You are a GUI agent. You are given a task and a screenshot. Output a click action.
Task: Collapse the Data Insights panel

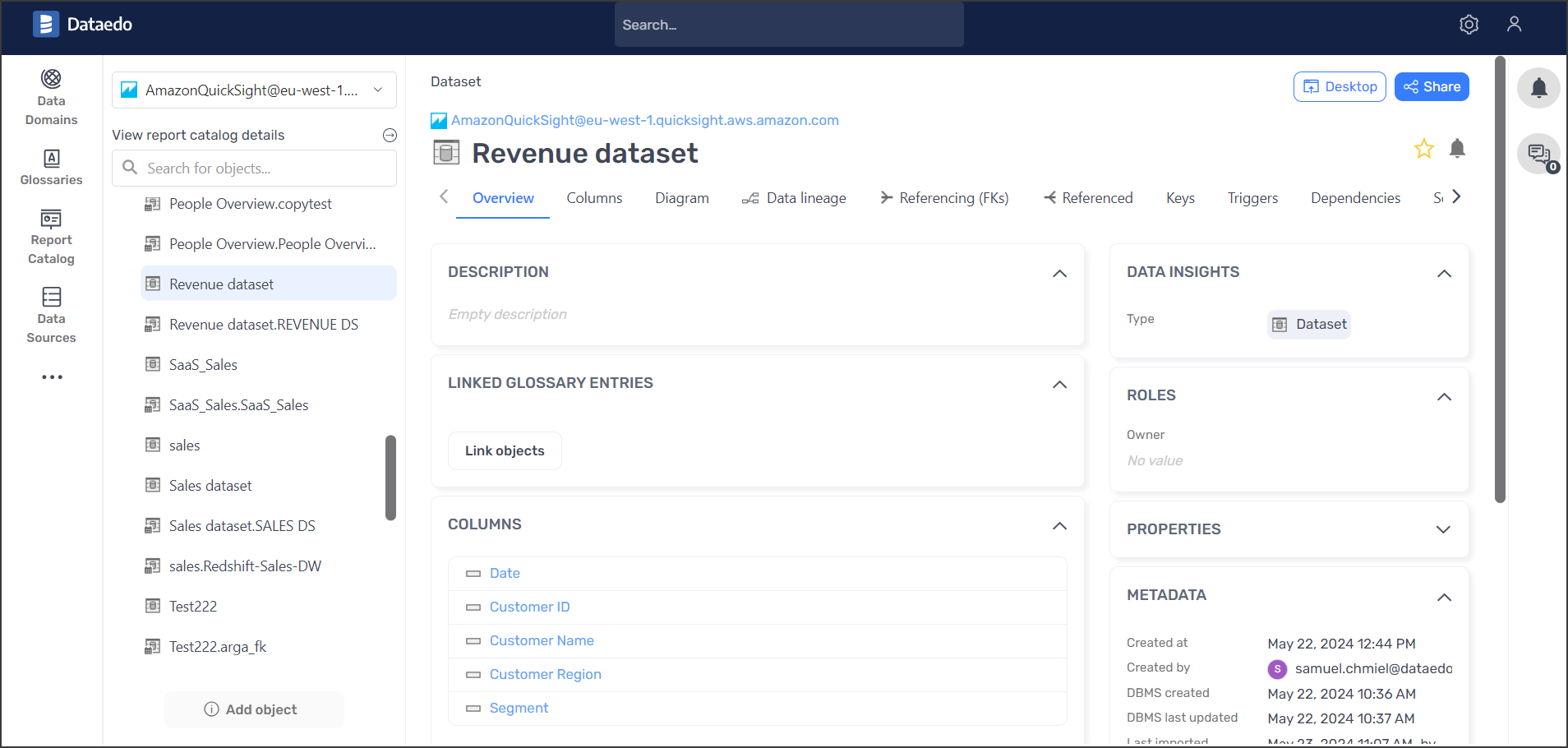[1444, 273]
